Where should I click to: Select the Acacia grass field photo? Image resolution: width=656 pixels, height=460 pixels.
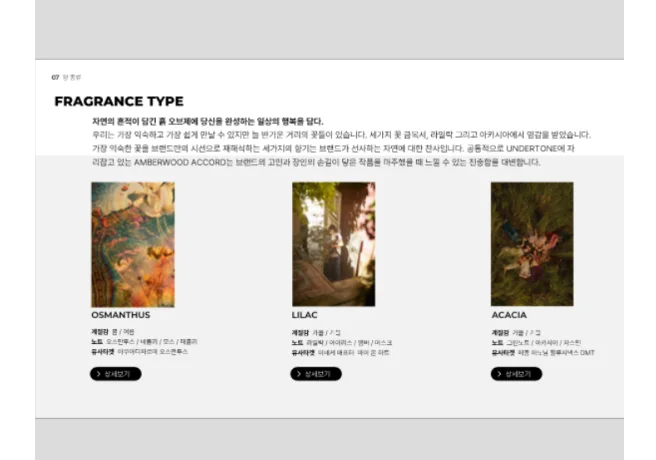coord(532,244)
